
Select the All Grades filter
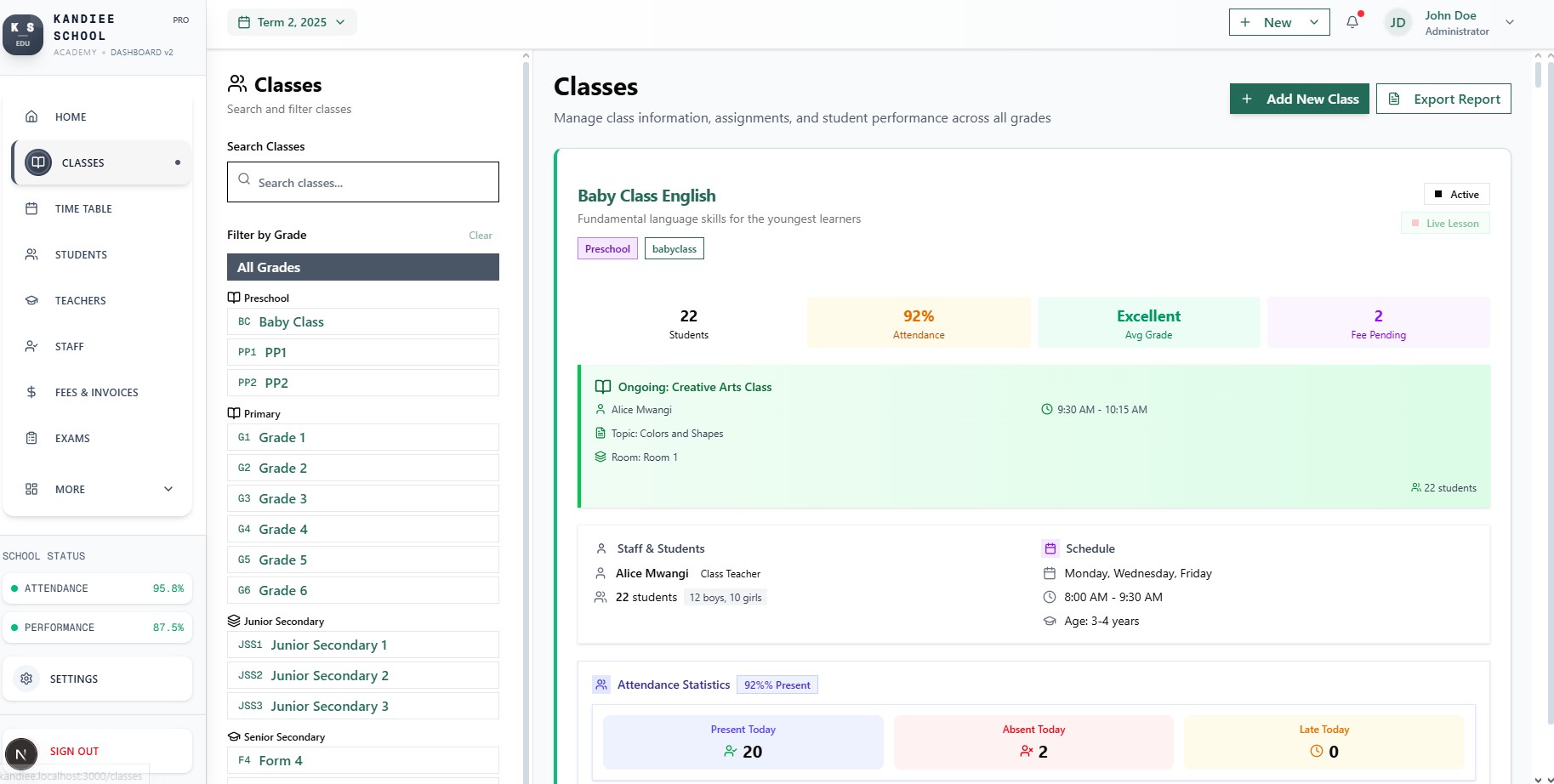pyautogui.click(x=363, y=267)
